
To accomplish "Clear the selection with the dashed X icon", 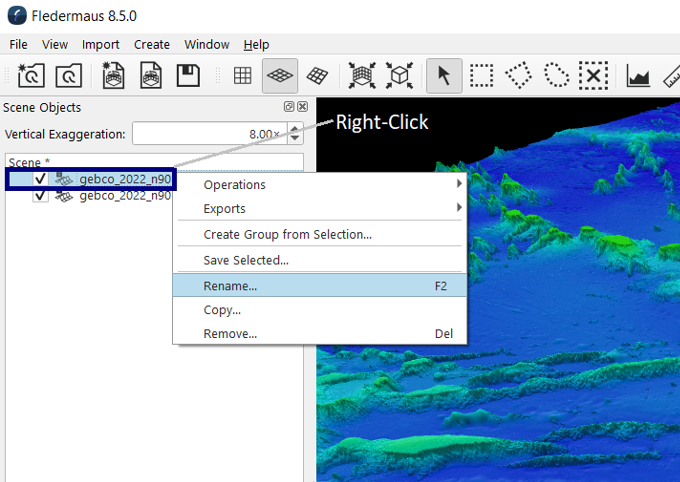I will click(x=593, y=76).
